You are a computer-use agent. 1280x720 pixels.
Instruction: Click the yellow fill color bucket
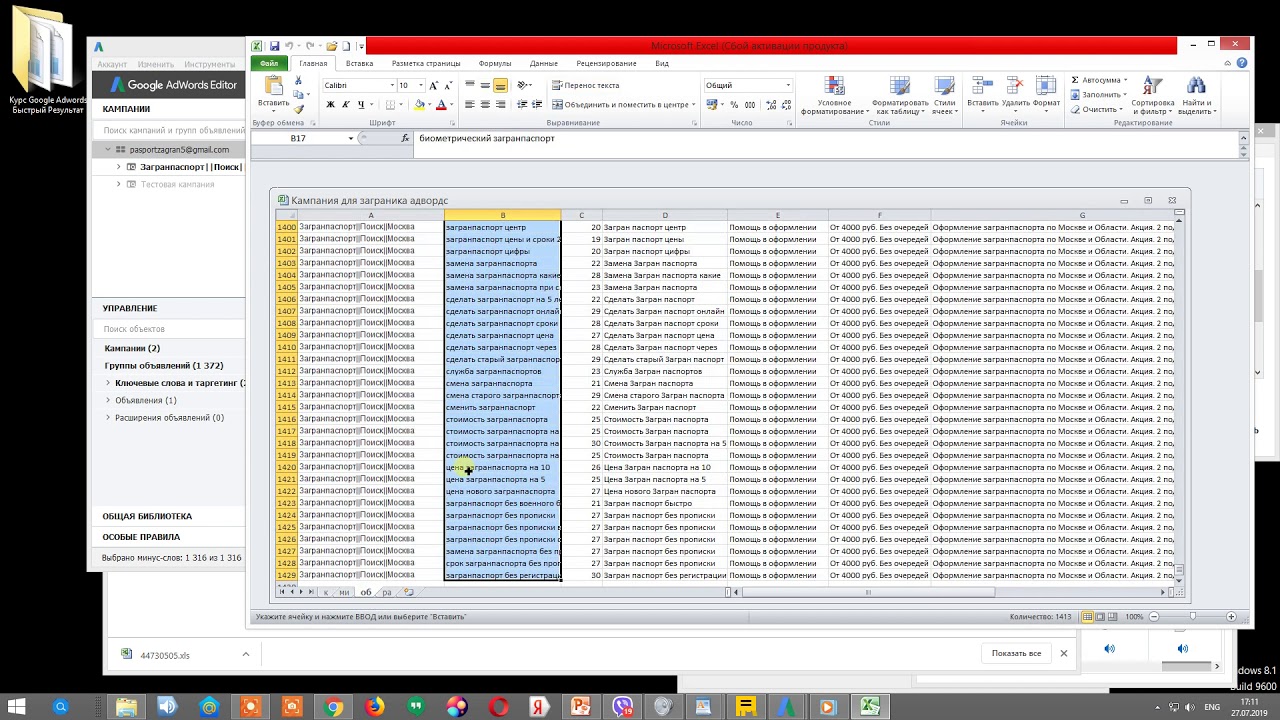coord(420,105)
